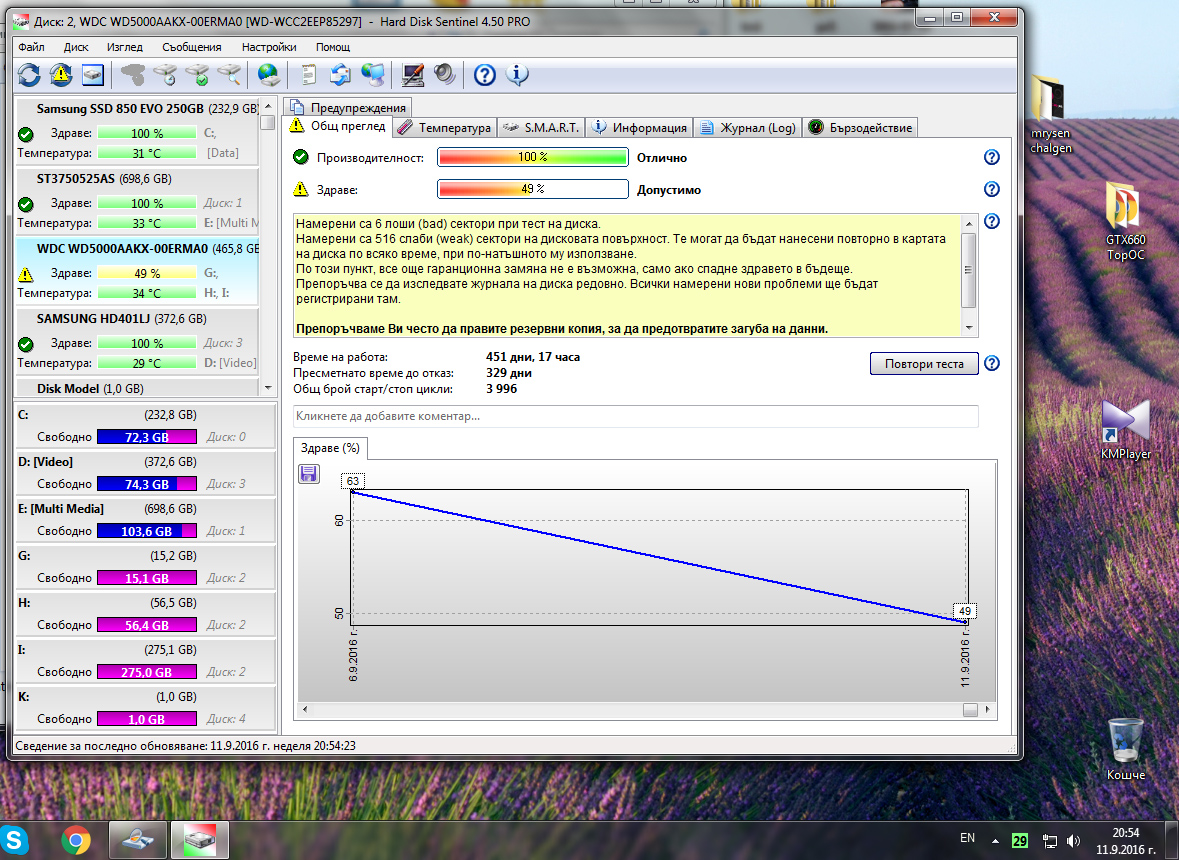1179x860 pixels.
Task: Show hidden tray icons arrow
Action: coord(996,840)
